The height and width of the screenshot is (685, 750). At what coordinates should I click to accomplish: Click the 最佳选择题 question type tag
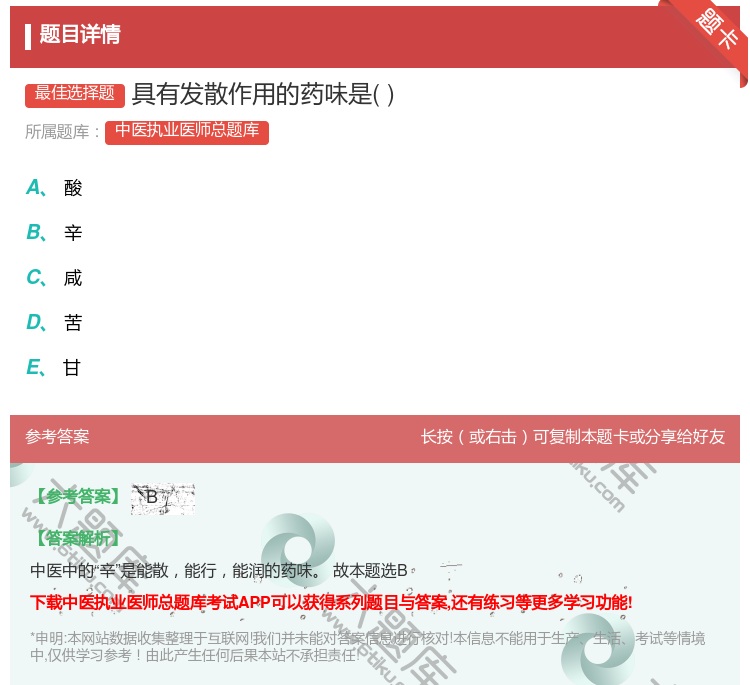tap(75, 94)
